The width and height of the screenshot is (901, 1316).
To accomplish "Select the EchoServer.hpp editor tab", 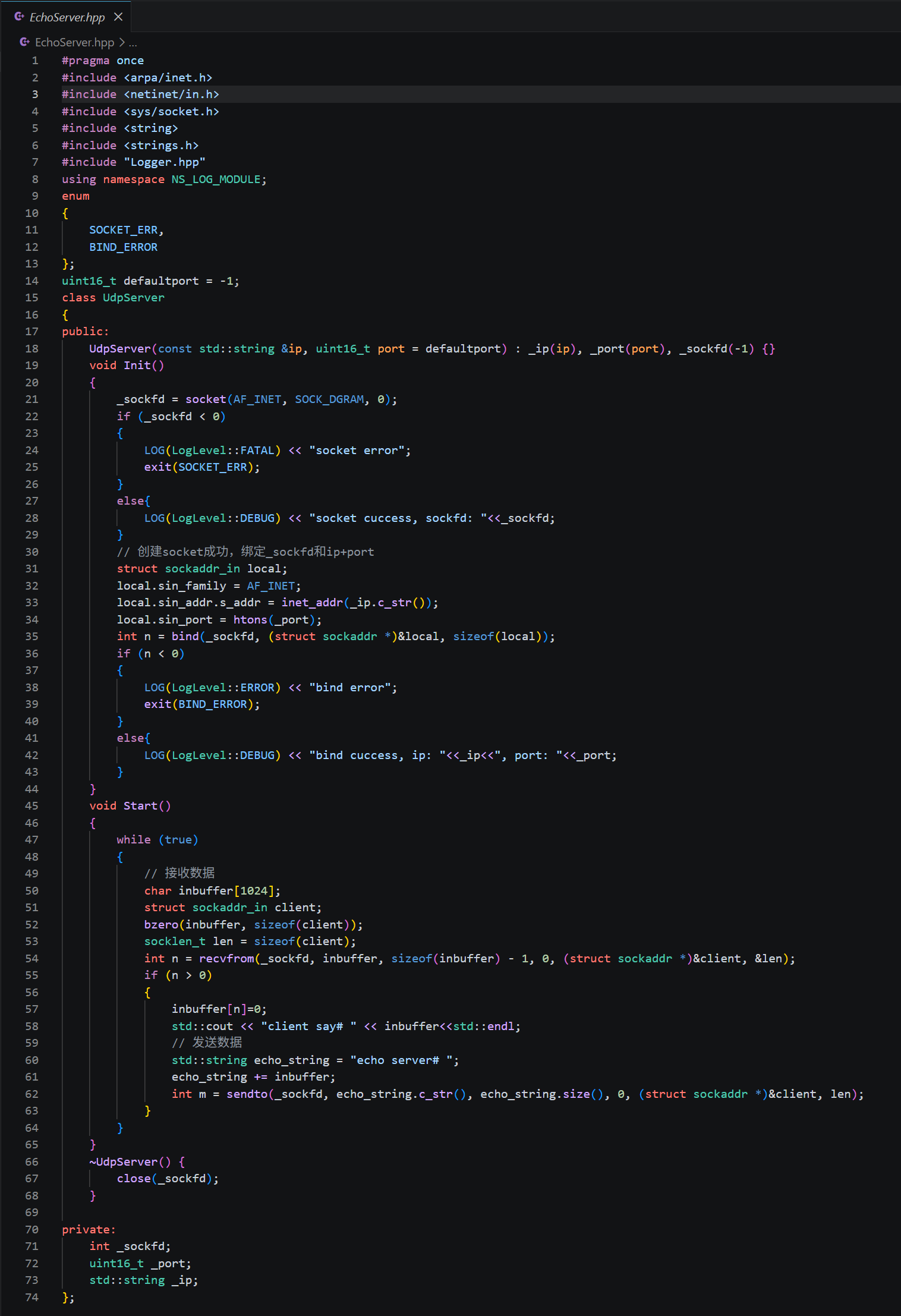I will pyautogui.click(x=65, y=17).
